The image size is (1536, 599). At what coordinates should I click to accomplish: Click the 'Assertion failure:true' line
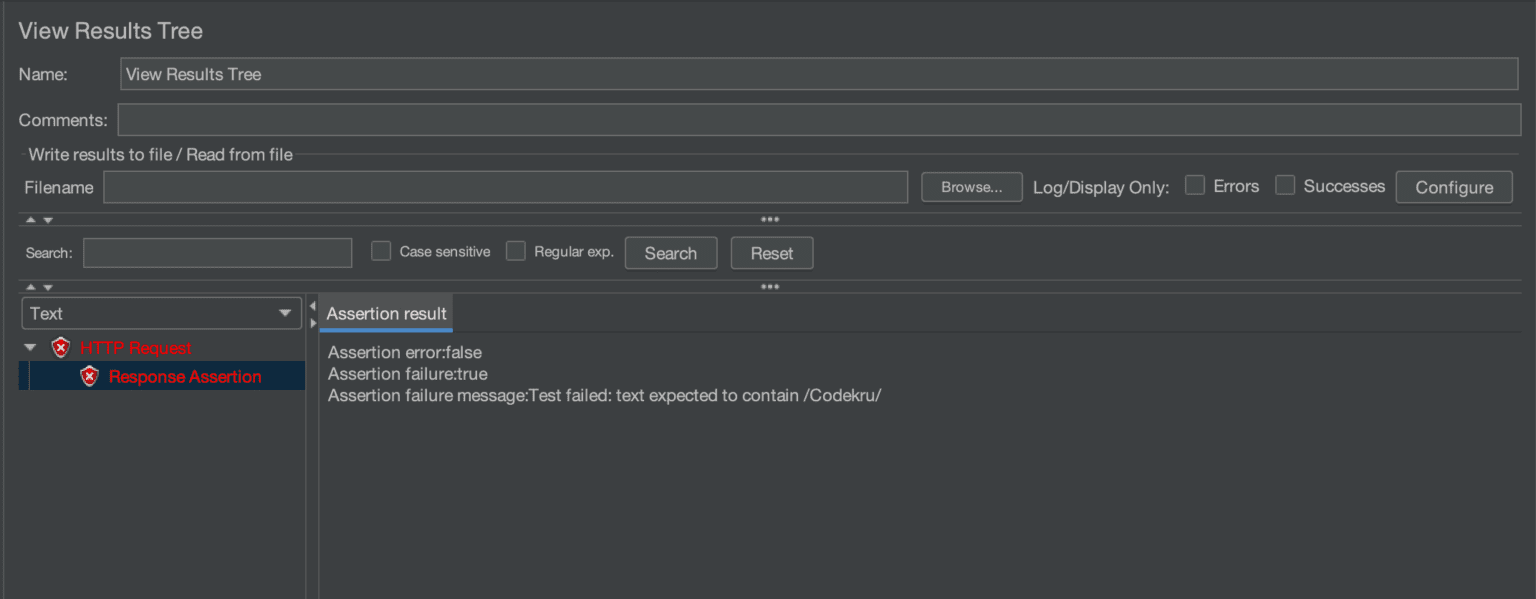408,374
